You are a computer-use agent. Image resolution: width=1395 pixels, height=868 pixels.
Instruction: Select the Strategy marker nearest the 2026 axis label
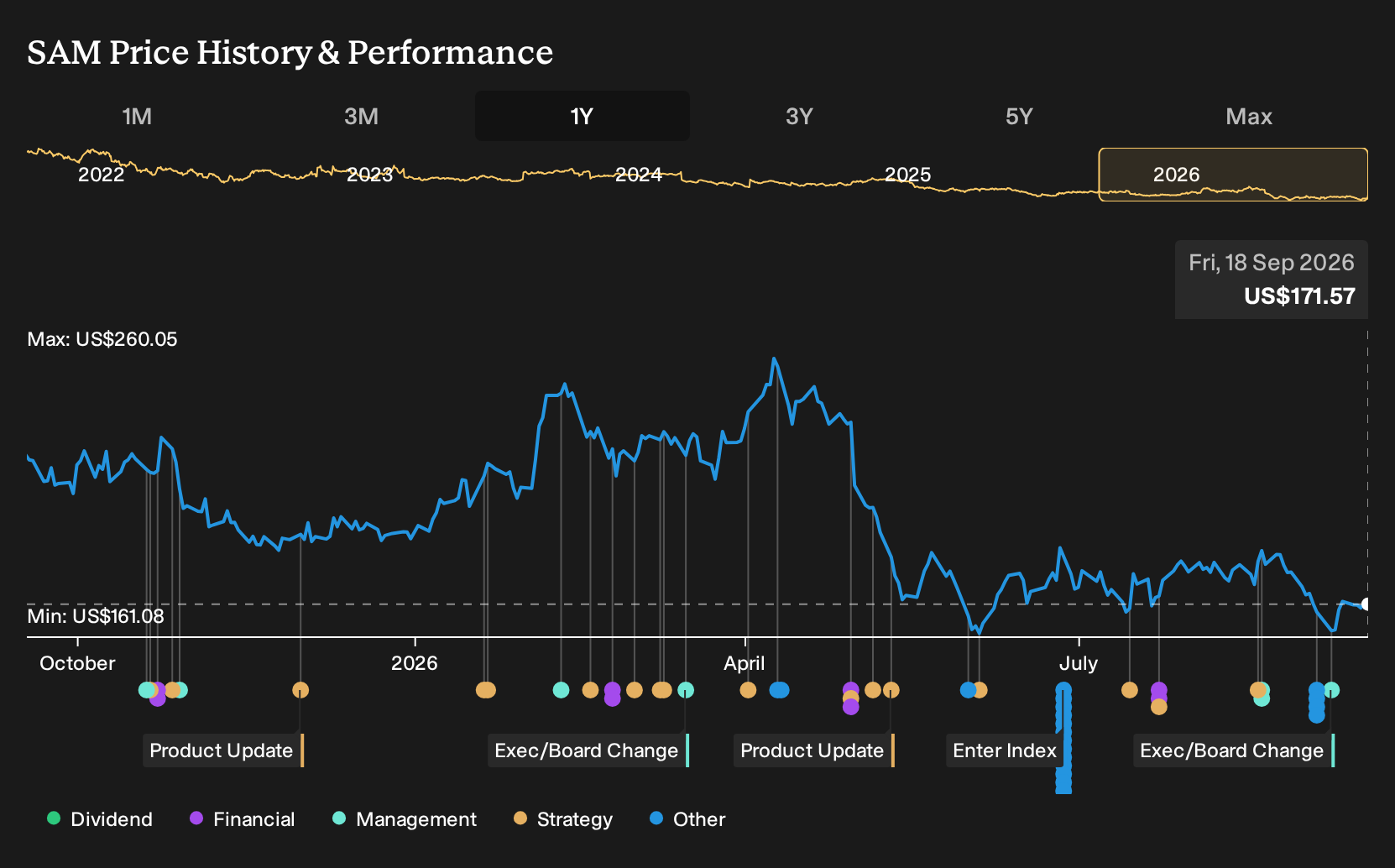[x=485, y=690]
